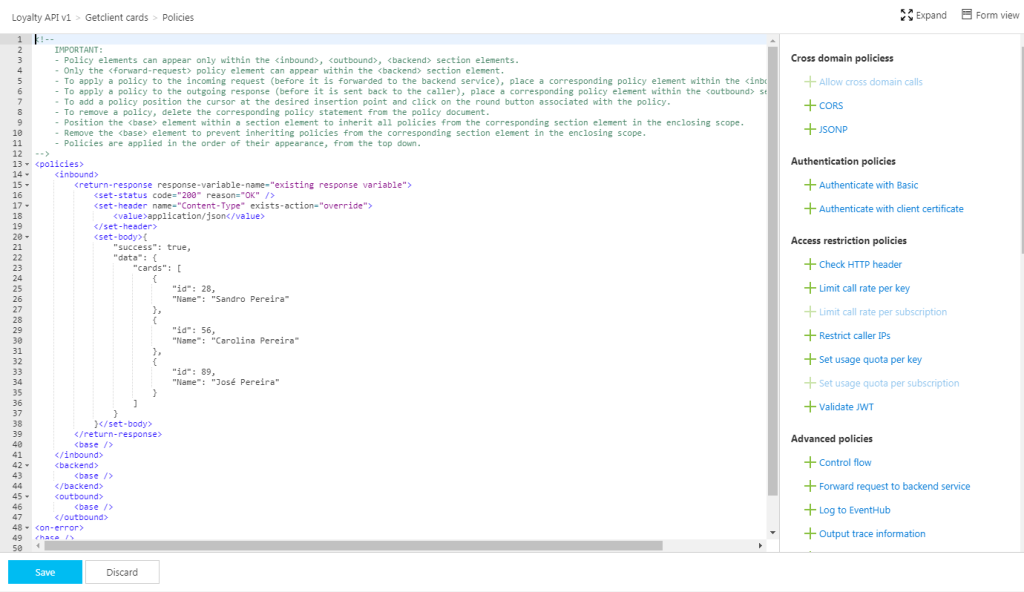
Task: Click plus icon for Check HTTP header
Action: (810, 264)
